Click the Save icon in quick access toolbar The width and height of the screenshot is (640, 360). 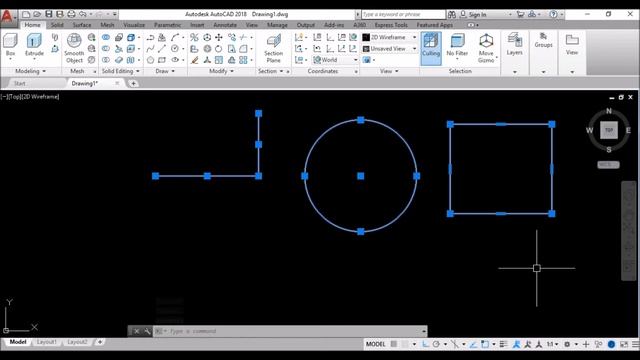tap(49, 14)
